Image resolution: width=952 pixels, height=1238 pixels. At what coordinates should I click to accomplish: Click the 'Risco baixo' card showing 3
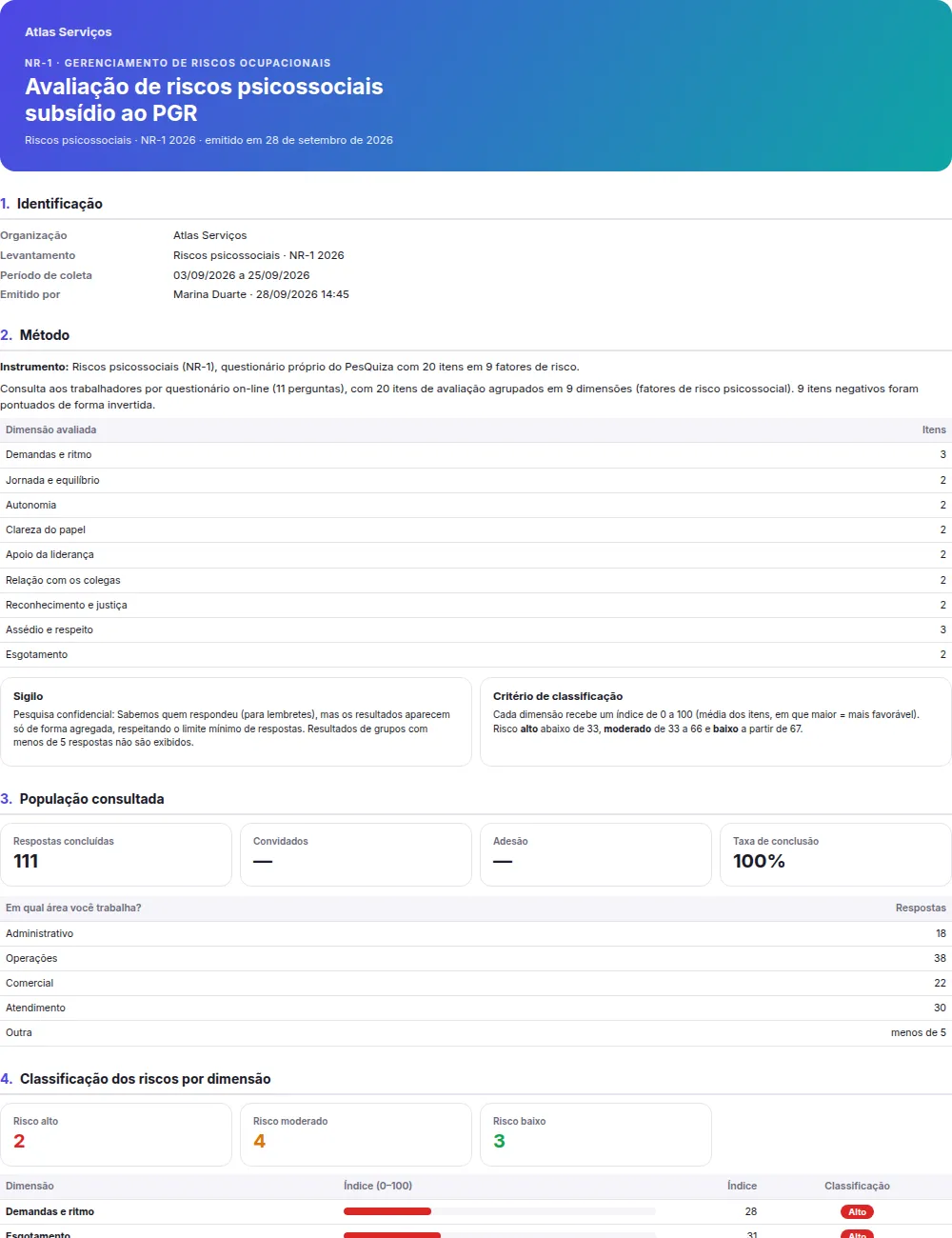tap(596, 1134)
